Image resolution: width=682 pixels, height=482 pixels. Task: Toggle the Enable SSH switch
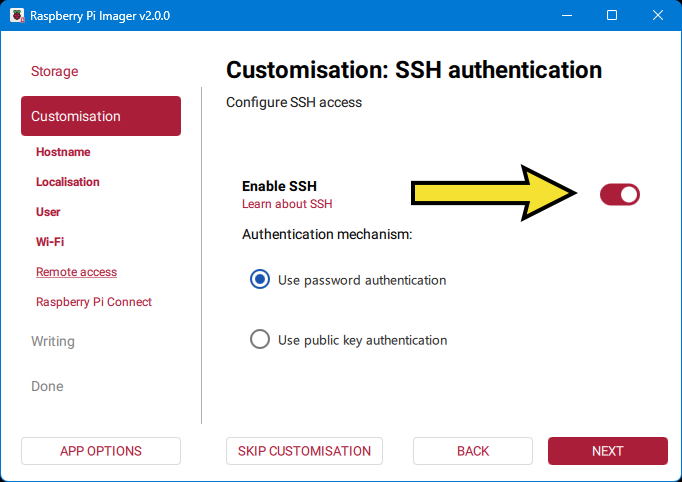[x=619, y=195]
